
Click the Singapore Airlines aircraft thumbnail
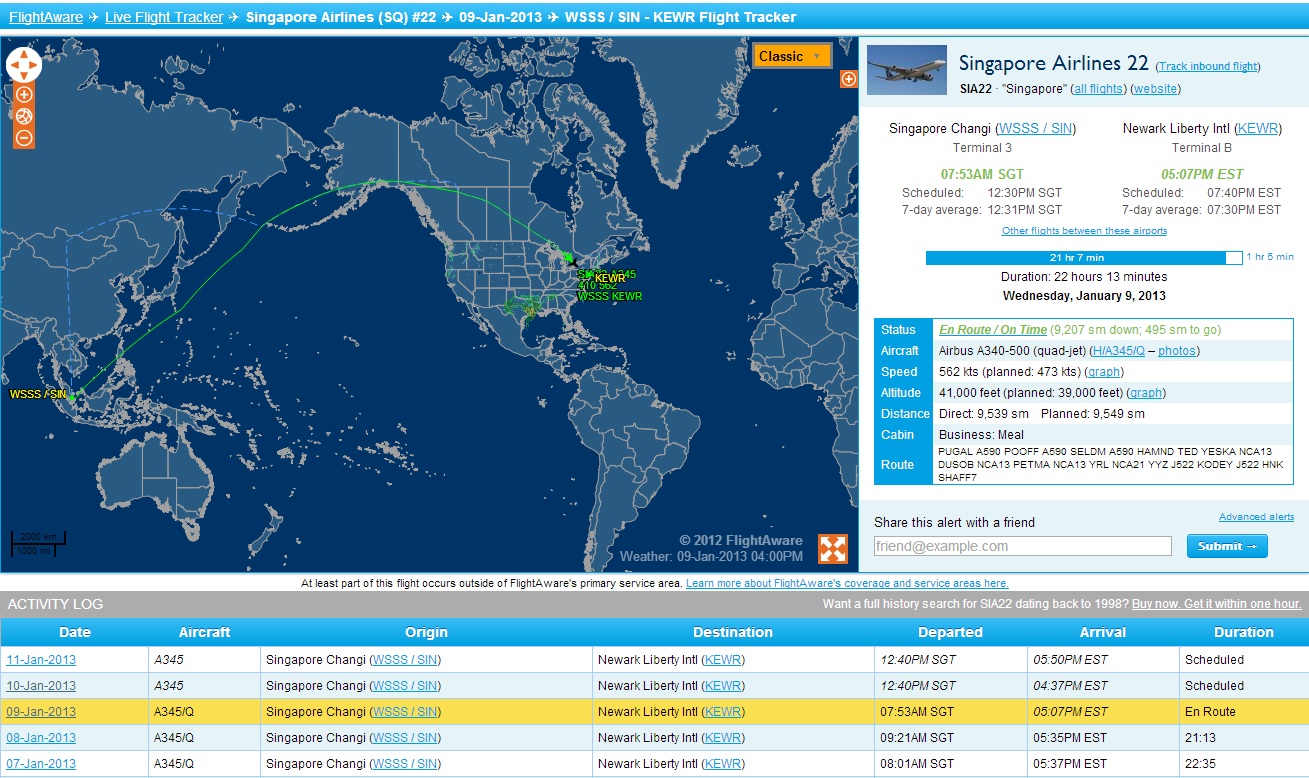coord(906,70)
